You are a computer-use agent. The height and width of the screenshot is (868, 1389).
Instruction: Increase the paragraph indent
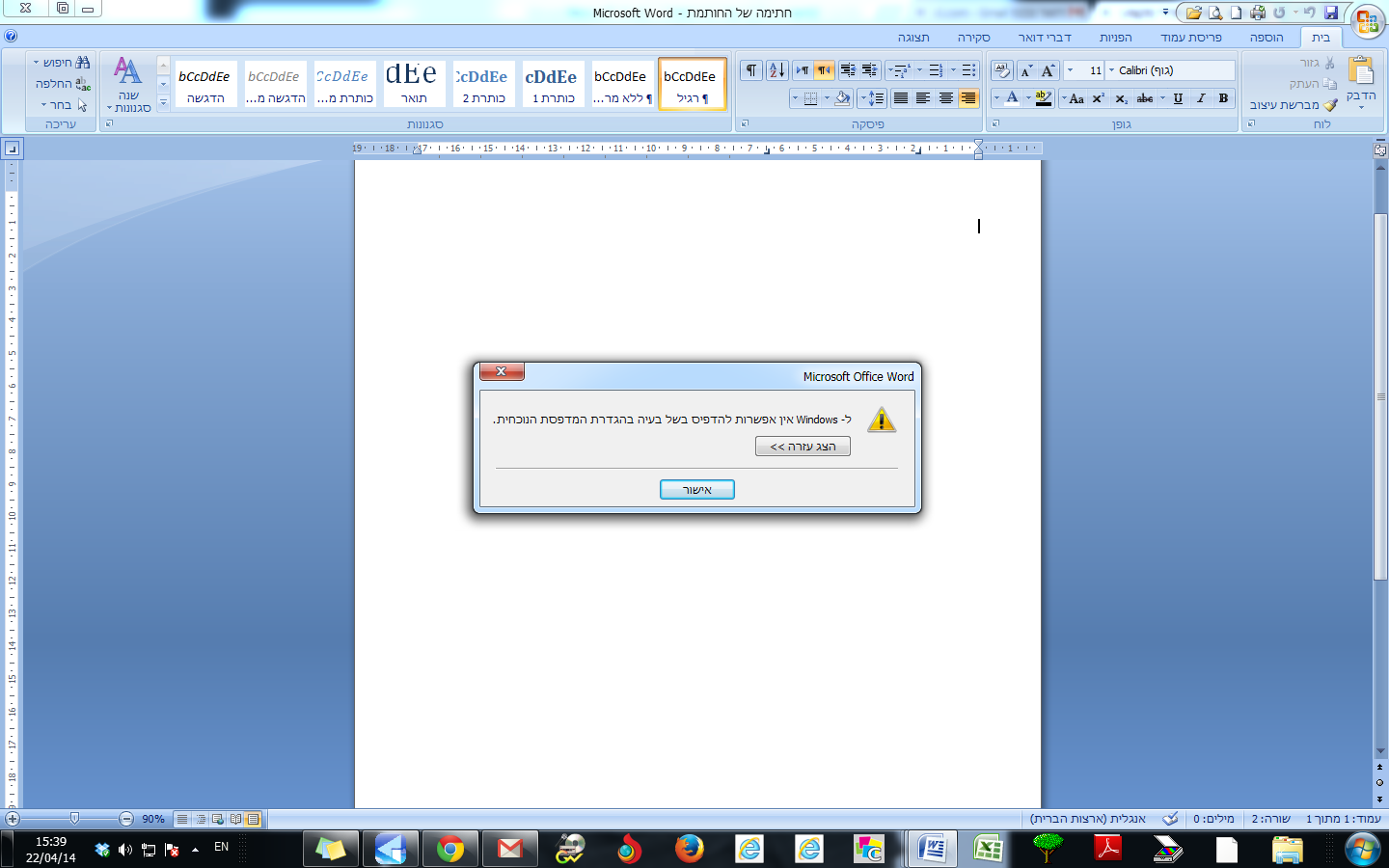tap(848, 70)
